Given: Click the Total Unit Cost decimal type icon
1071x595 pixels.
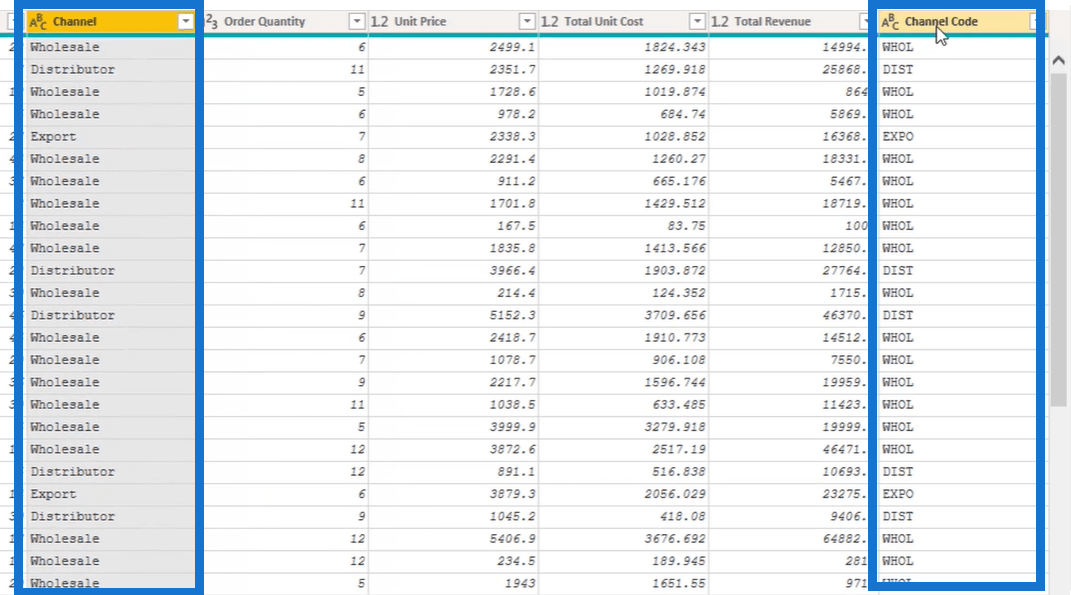Looking at the screenshot, I should click(550, 22).
